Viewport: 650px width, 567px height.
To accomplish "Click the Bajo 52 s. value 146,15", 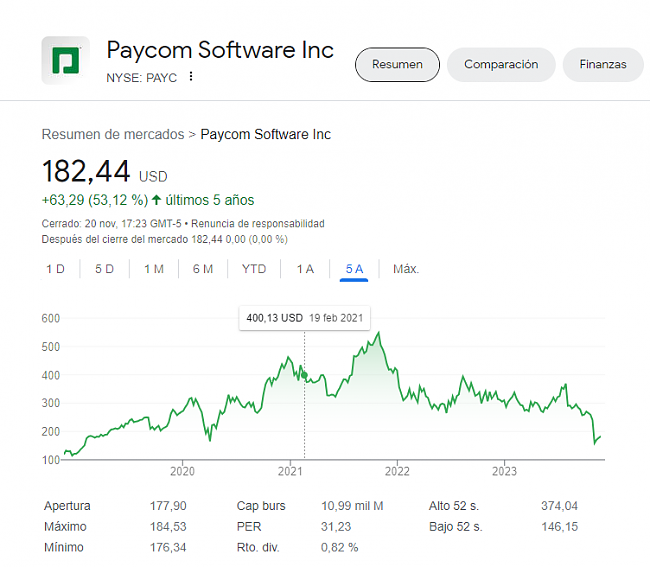I will 559,527.
